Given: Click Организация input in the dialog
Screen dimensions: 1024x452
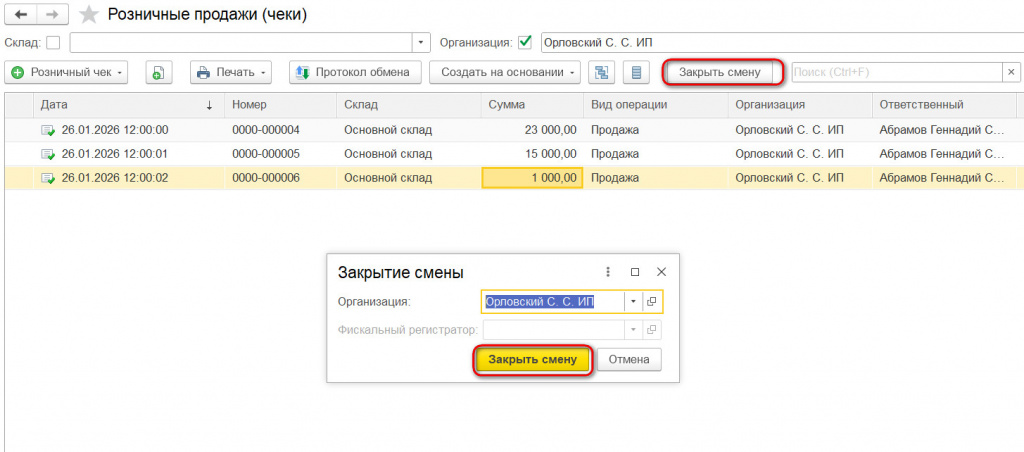Looking at the screenshot, I should pos(553,302).
